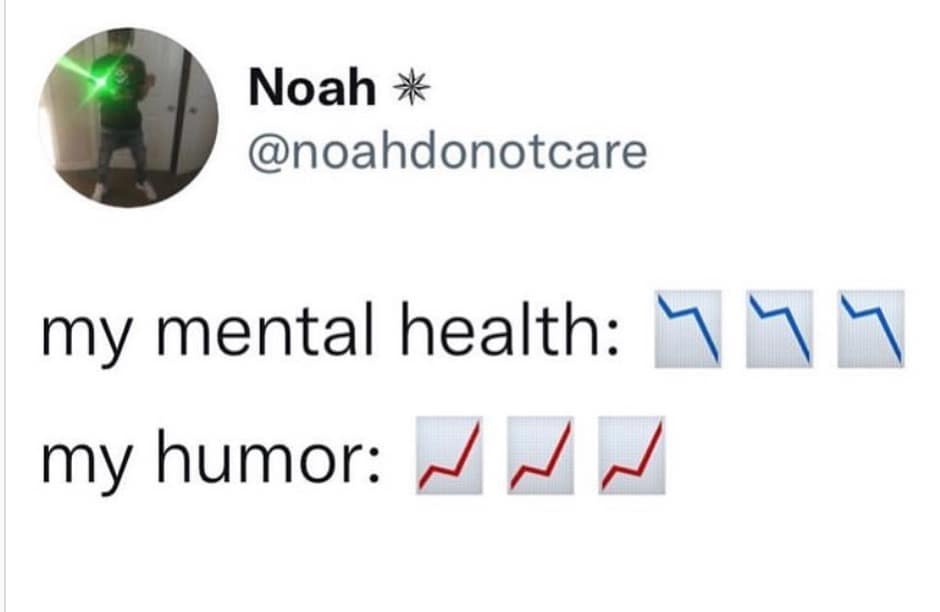Click first blue downward chart emoji
This screenshot has width=940, height=612.
688,328
